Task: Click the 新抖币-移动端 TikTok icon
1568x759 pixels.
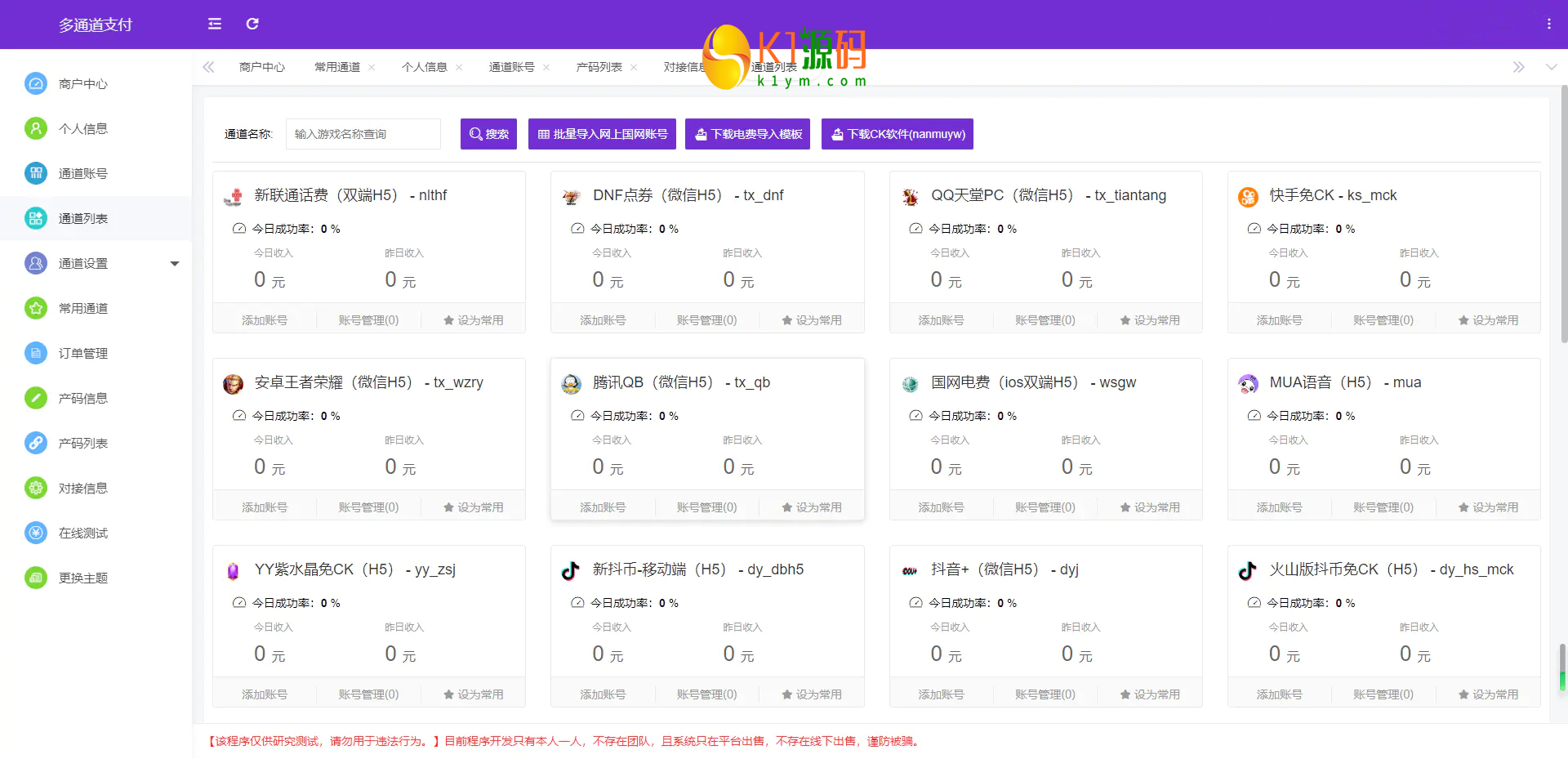Action: click(x=572, y=571)
